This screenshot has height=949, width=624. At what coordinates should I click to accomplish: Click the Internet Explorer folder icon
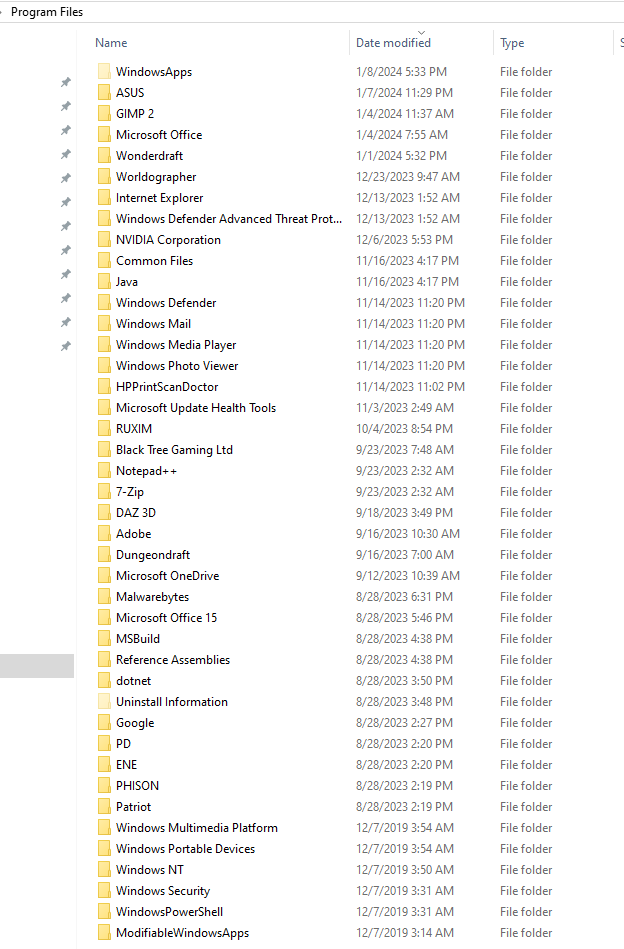coord(104,198)
